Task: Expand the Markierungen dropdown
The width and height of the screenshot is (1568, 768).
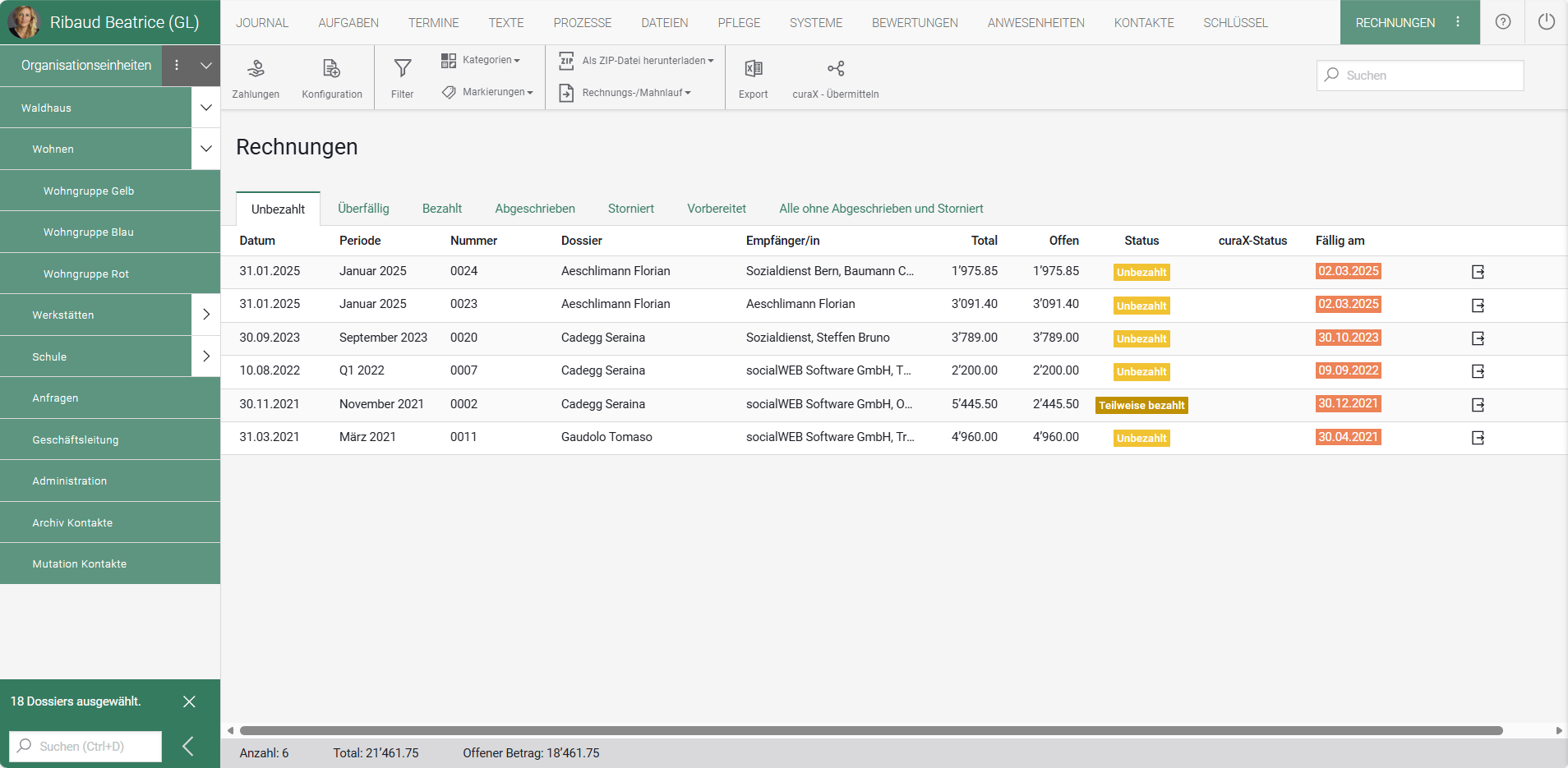Action: point(487,92)
